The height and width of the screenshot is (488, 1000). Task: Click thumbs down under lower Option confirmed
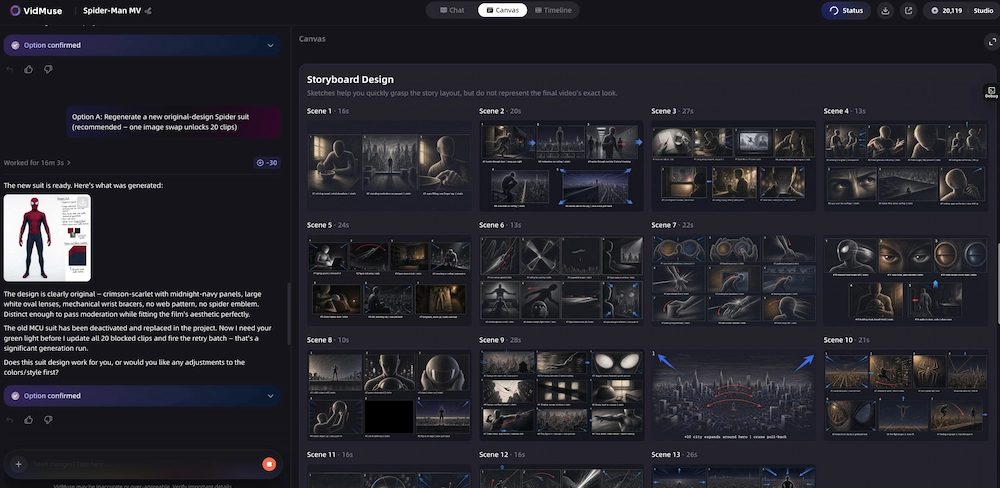point(48,420)
